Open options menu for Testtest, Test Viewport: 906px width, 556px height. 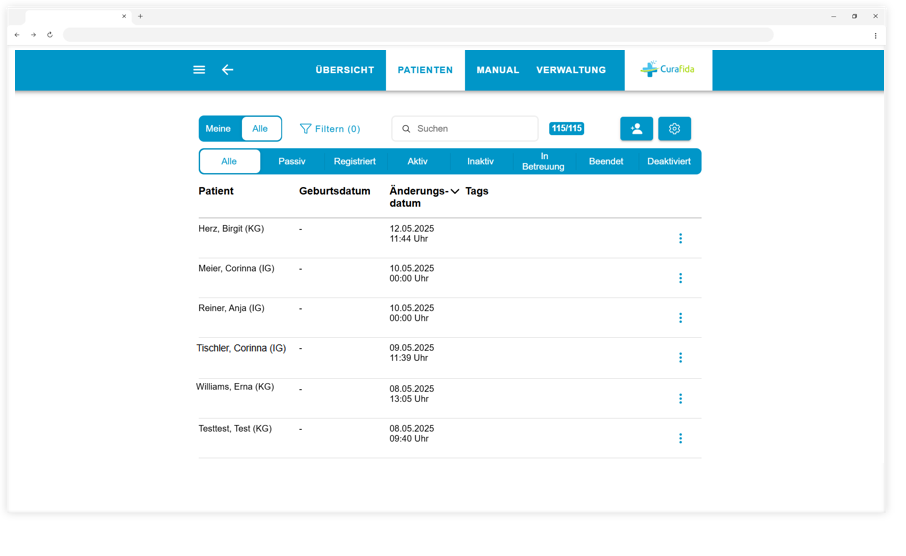coord(681,439)
